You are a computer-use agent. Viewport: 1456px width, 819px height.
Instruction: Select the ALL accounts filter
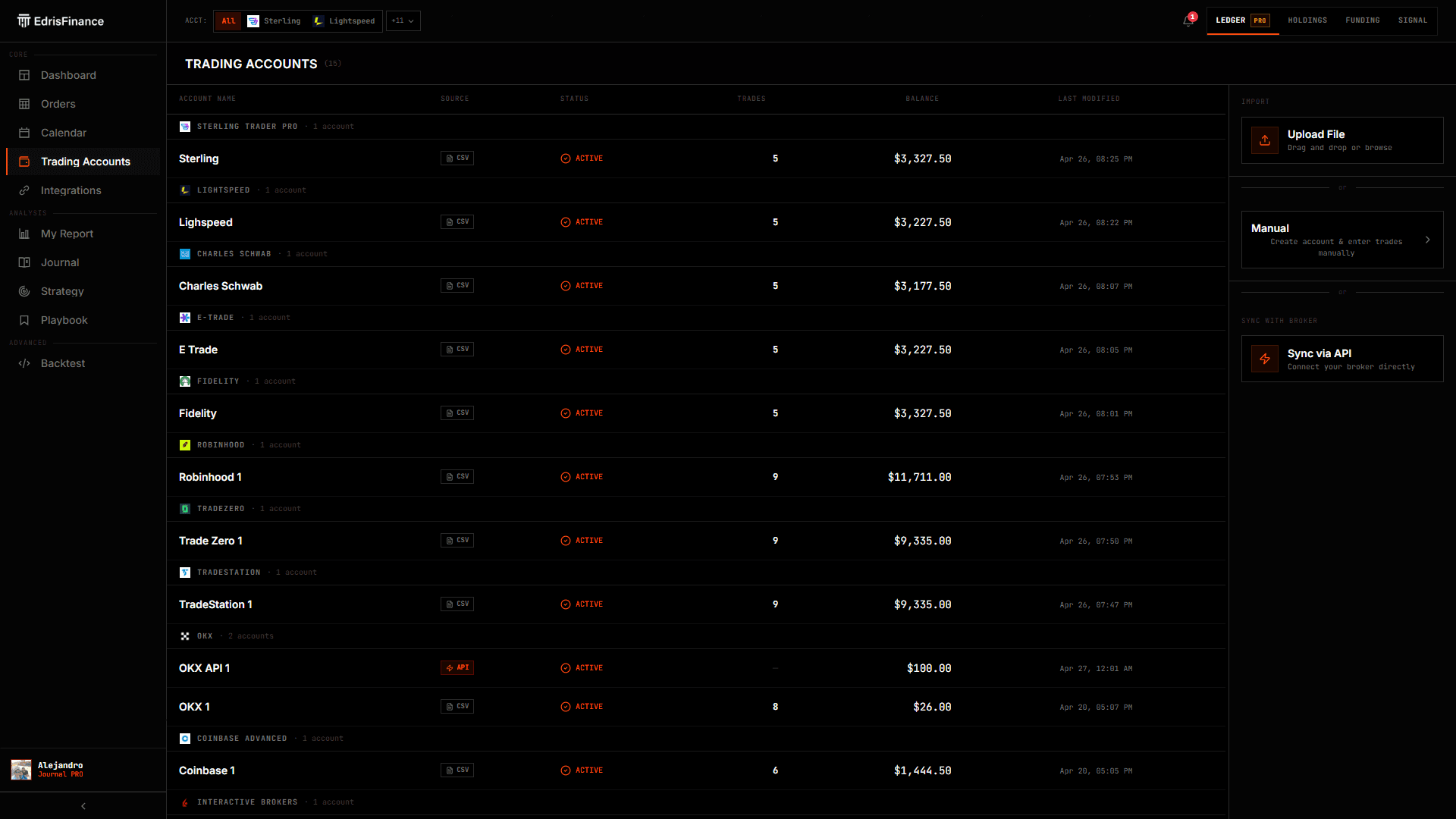(x=228, y=21)
